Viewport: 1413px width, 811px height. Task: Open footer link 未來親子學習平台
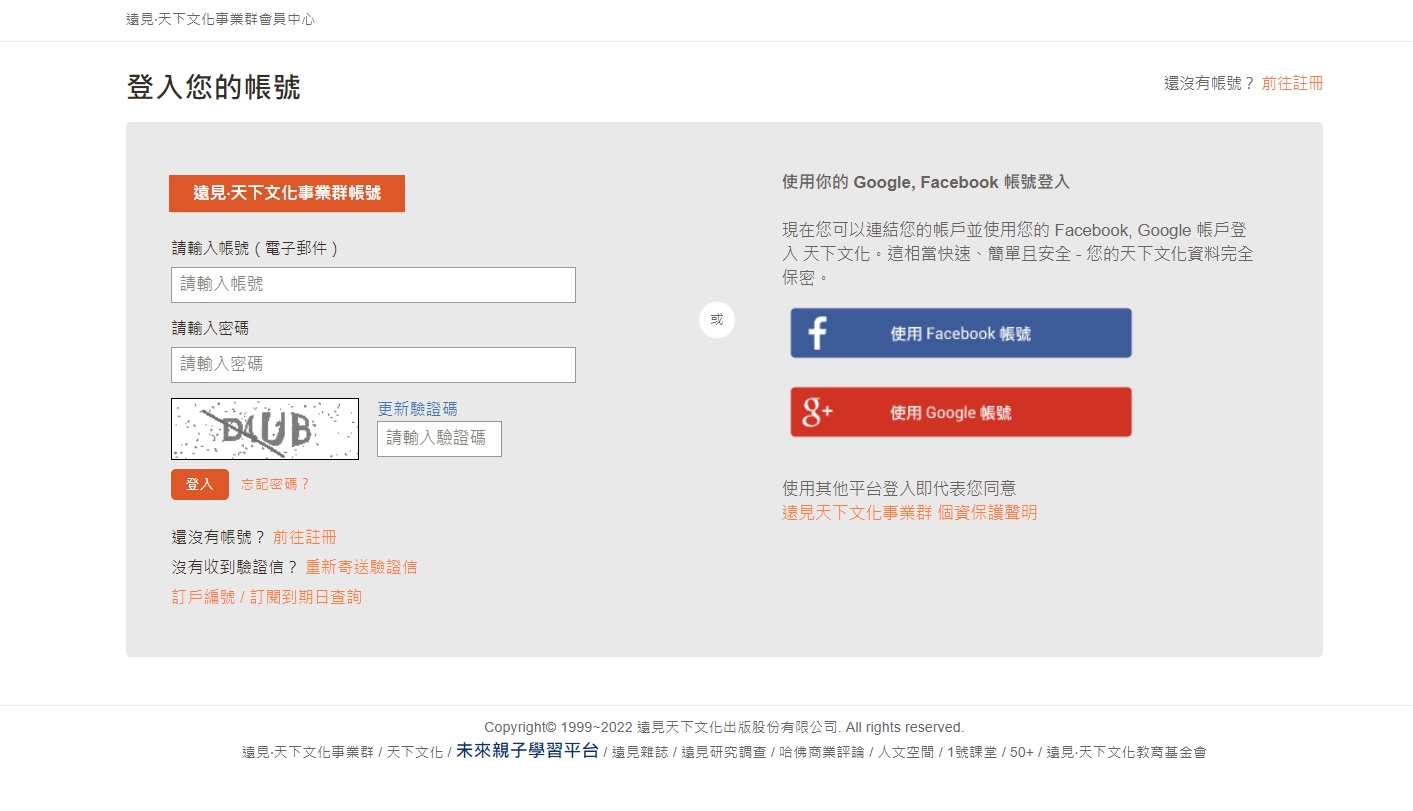tap(527, 751)
